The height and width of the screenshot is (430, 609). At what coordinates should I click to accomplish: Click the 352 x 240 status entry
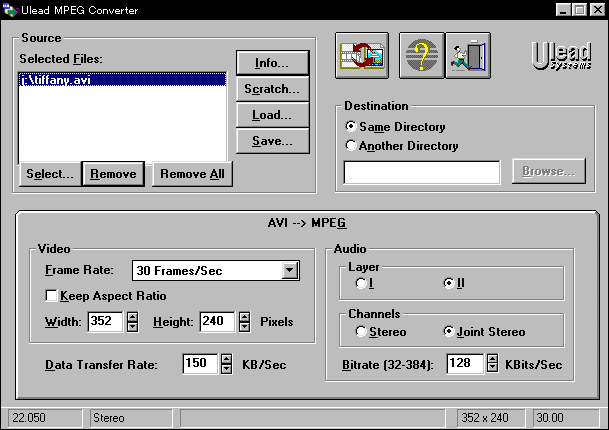(x=491, y=418)
